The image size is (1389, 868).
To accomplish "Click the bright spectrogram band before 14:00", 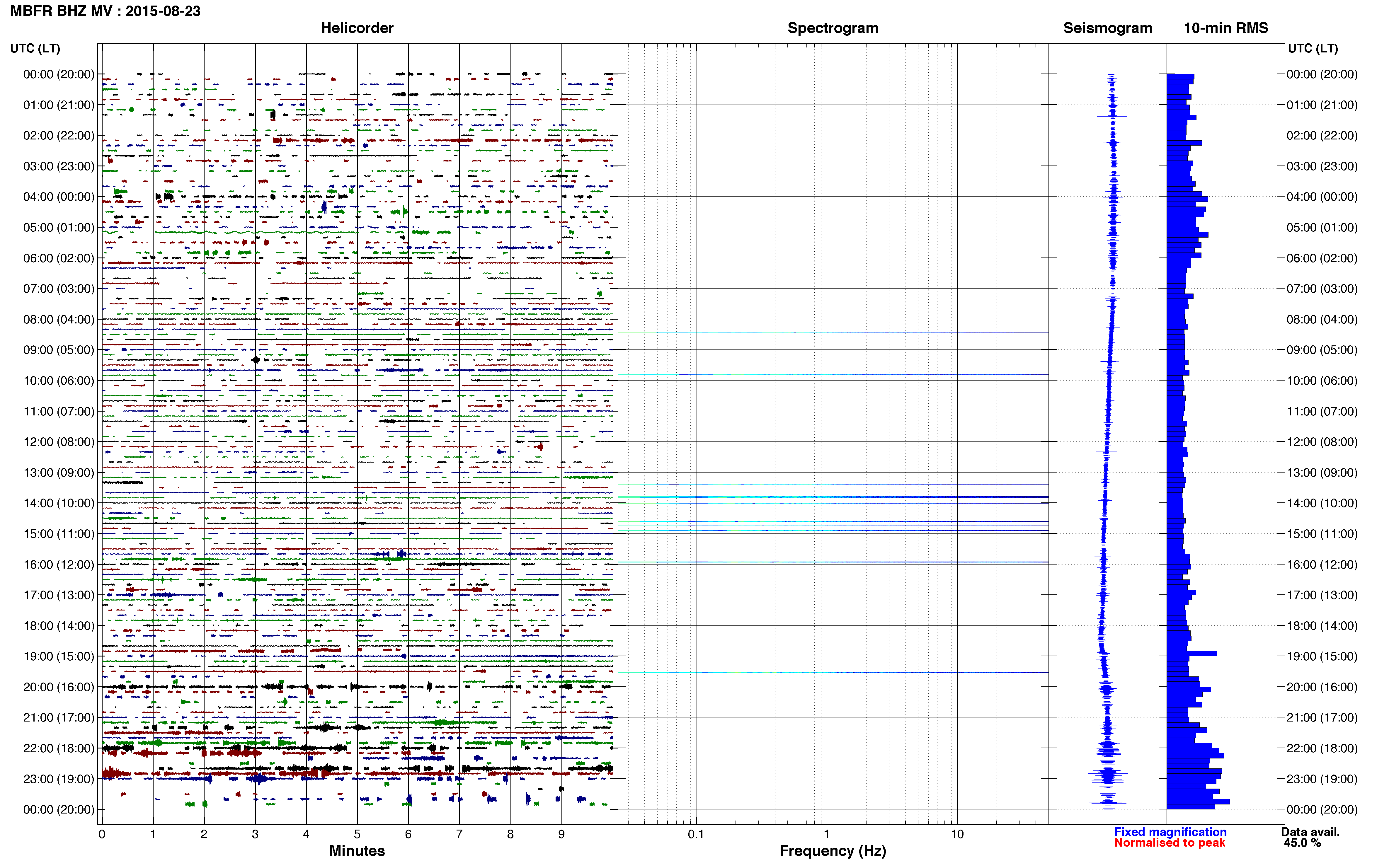I will [x=833, y=497].
